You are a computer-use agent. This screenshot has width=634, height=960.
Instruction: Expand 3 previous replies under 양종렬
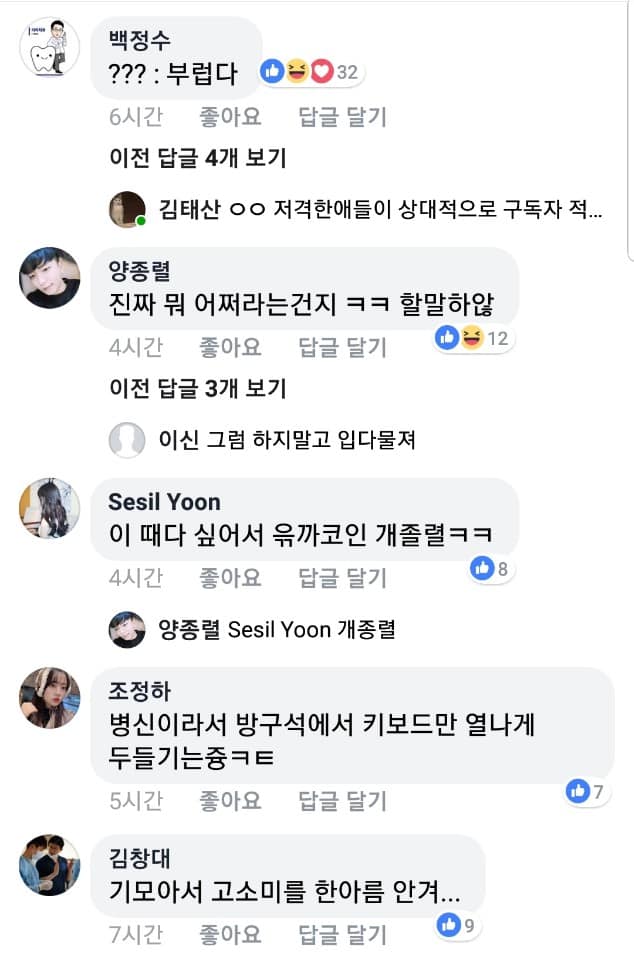point(198,387)
